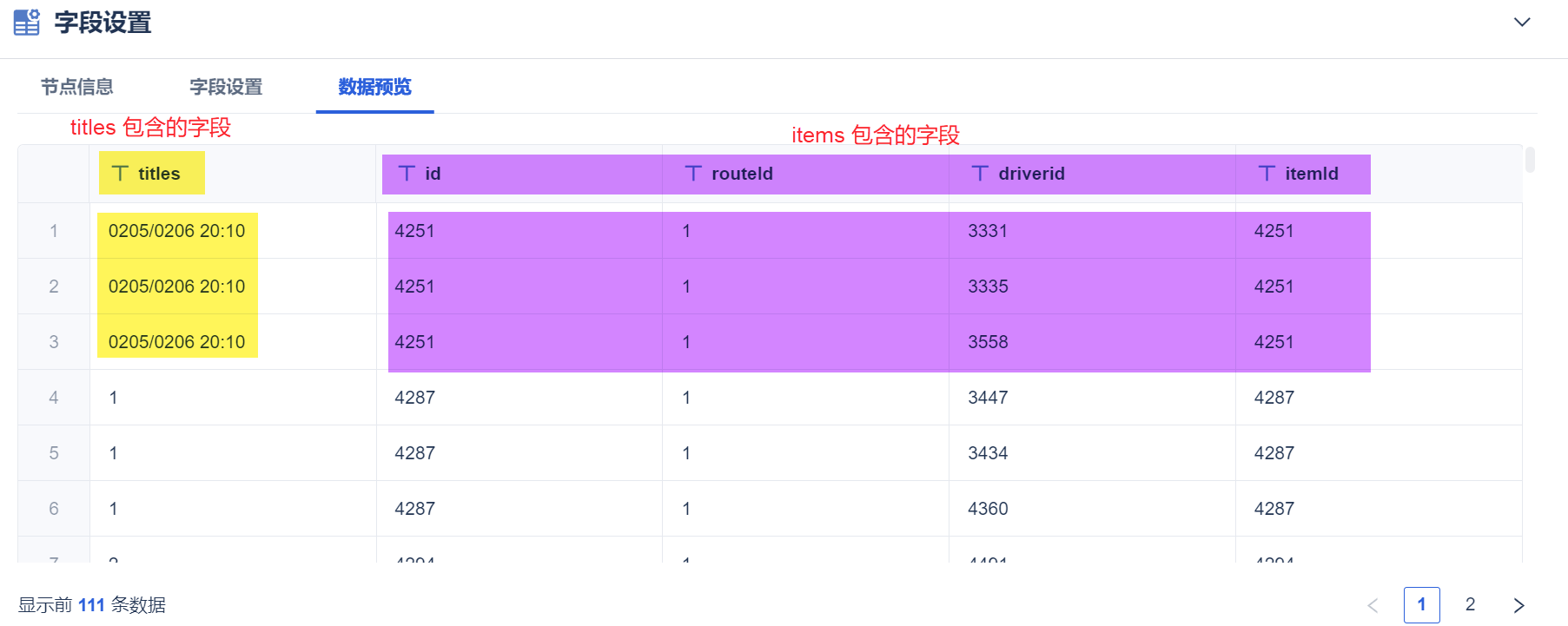
Task: Click the field settings panel icon
Action: click(x=27, y=22)
